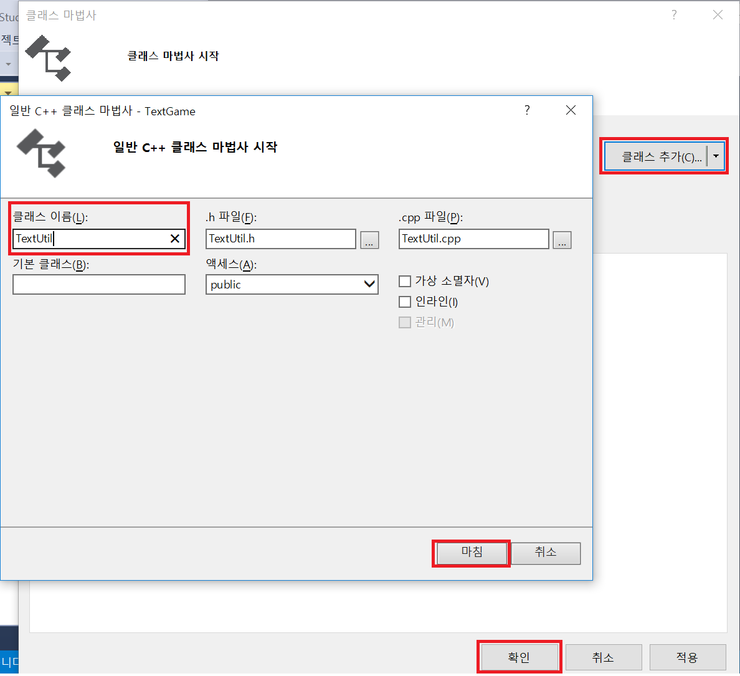
Task: Click the help question mark of the outer 클래스 마법사 window
Action: (674, 15)
